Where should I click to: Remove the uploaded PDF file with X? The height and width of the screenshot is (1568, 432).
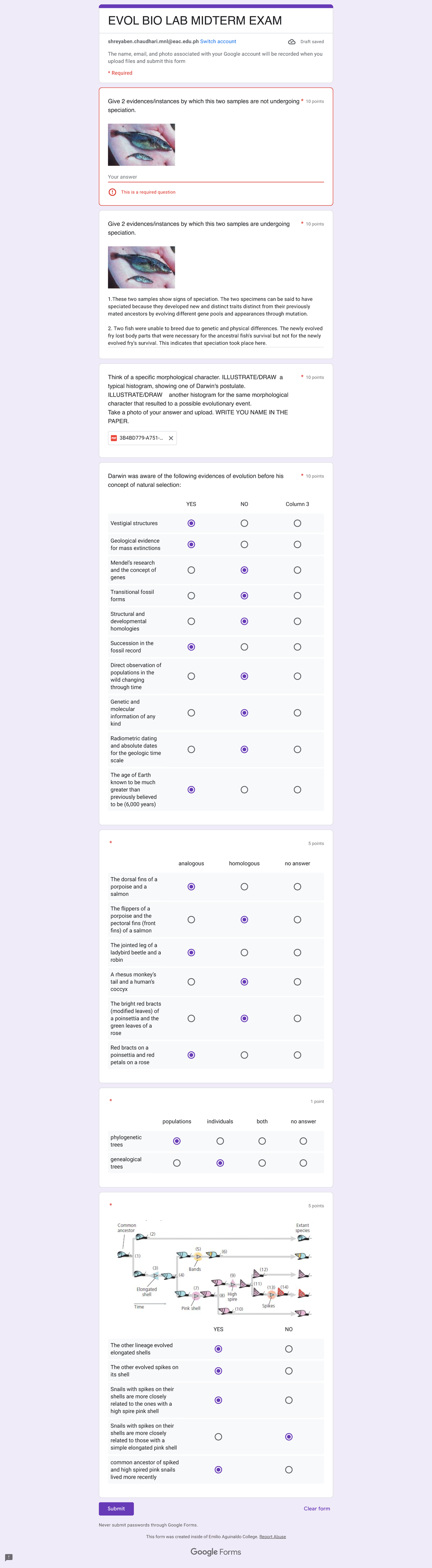(x=171, y=438)
